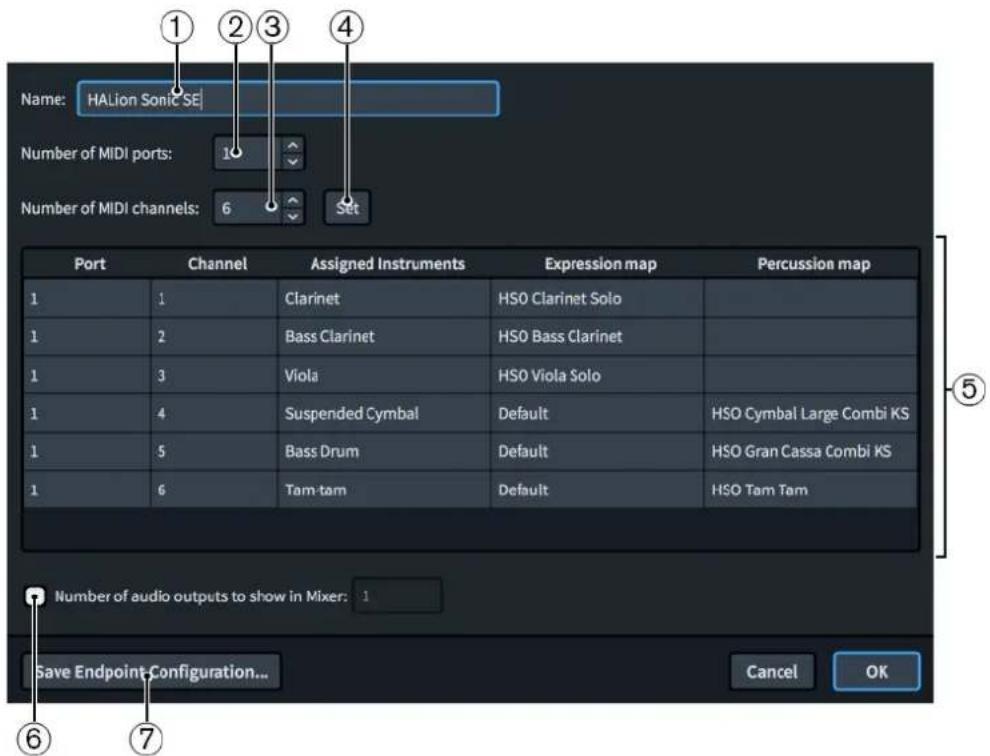
Task: Click the HSO Clarinet Solo expression map cell
Action: click(597, 298)
